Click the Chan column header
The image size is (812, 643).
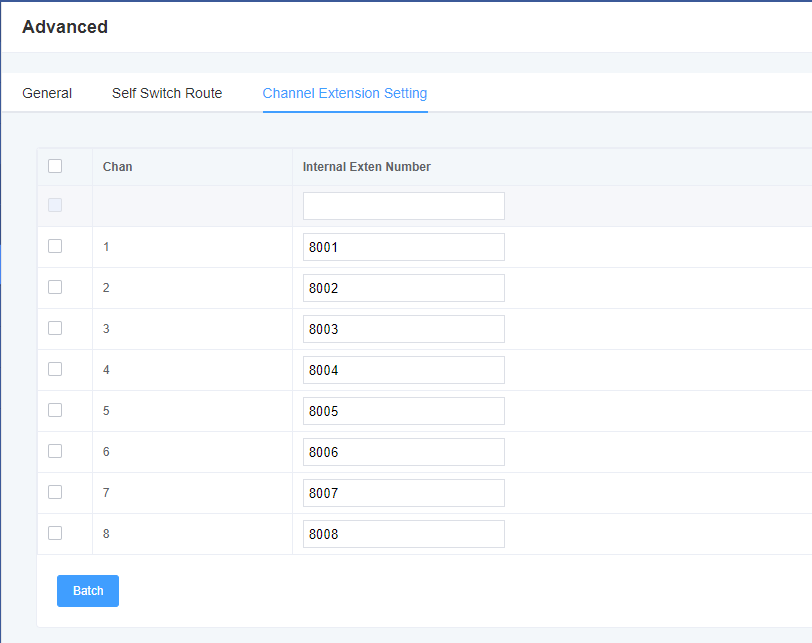click(118, 167)
